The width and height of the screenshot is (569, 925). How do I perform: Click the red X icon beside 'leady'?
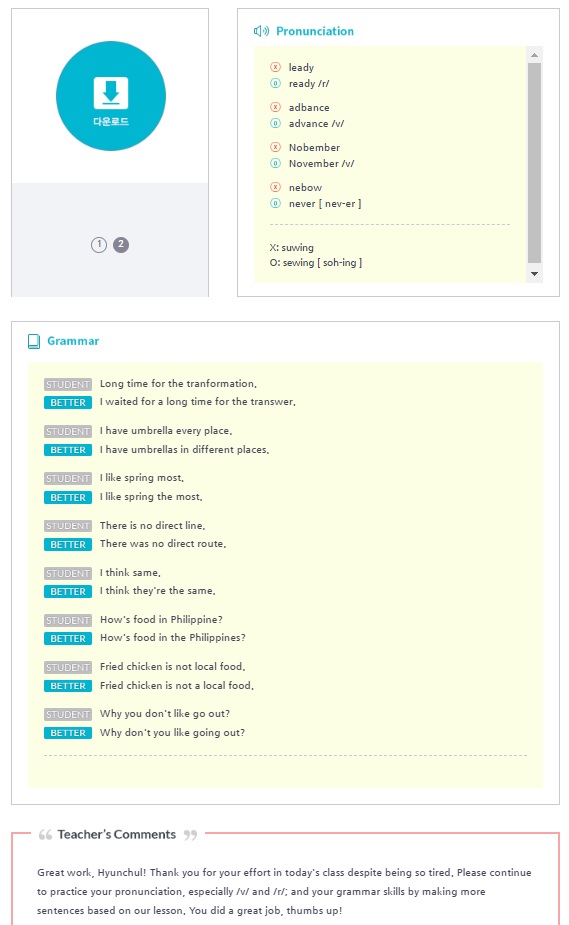coord(275,67)
